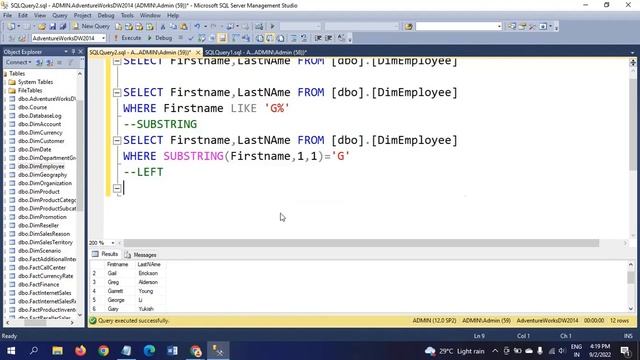
Task: Click the Parse checkmark icon
Action: coord(191,38)
